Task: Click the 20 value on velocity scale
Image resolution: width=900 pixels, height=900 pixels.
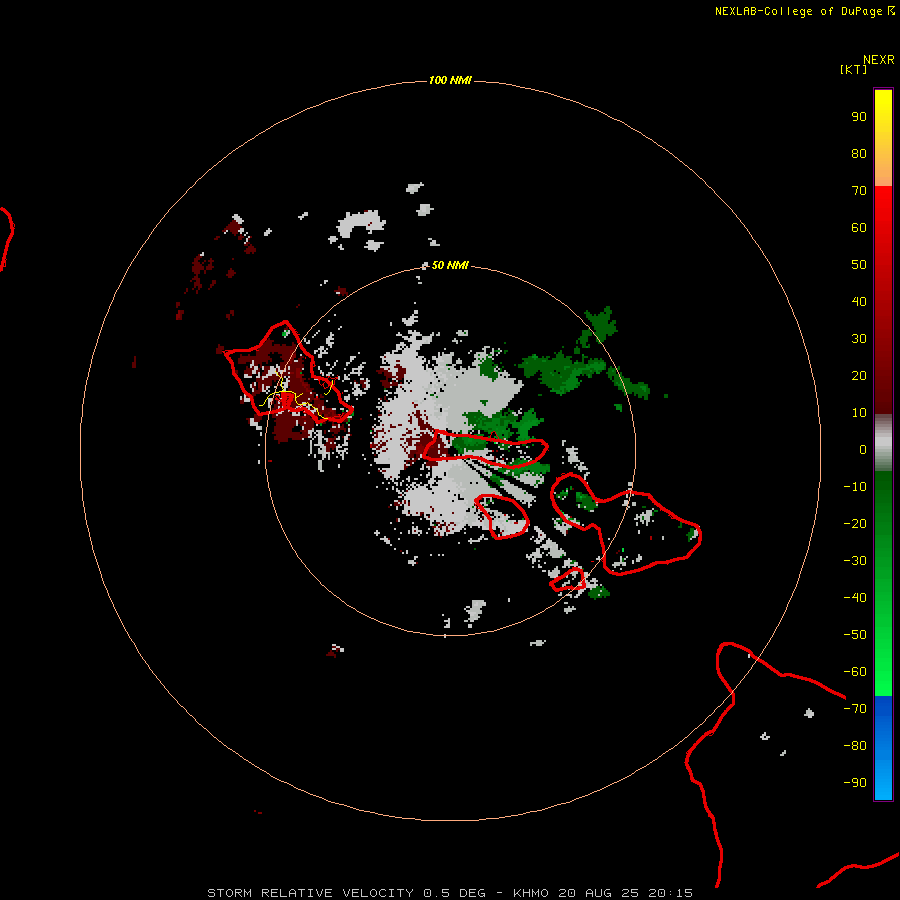Action: 859,375
